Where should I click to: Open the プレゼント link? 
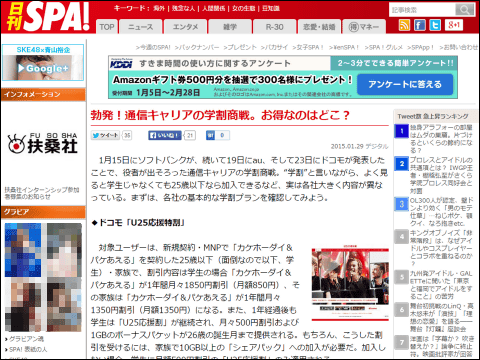[x=240, y=48]
